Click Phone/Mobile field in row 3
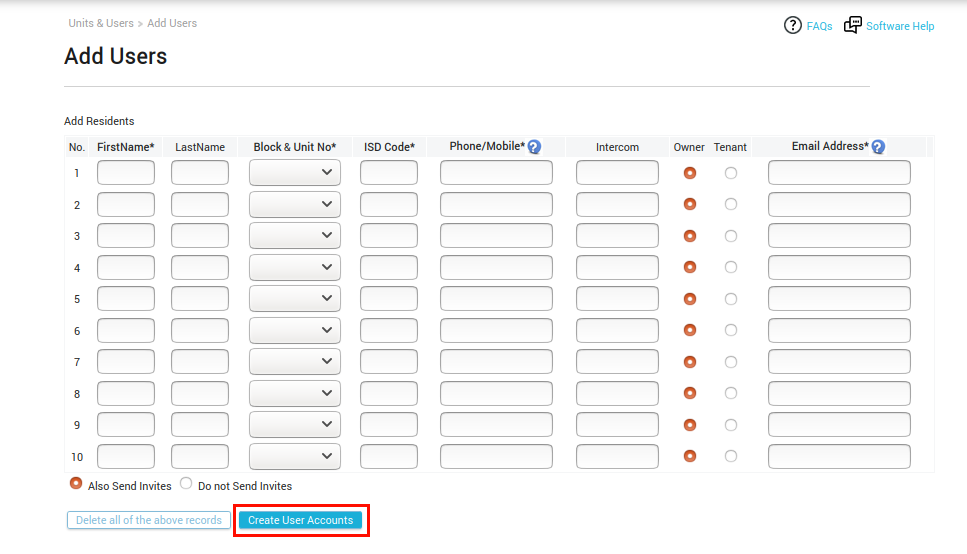The height and width of the screenshot is (554, 967). tap(496, 236)
